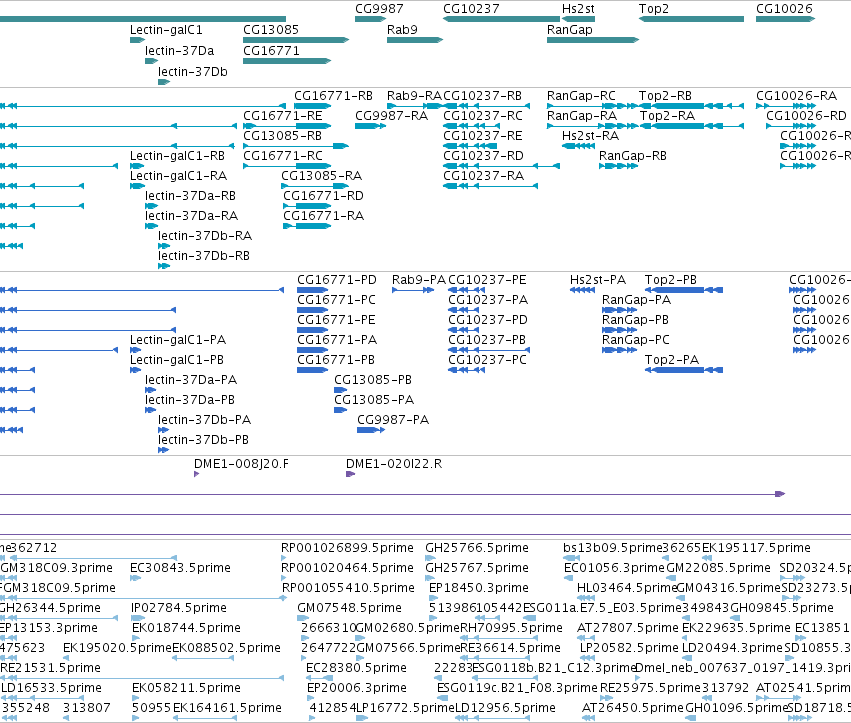This screenshot has width=851, height=723.
Task: Click transcript Lectin-galC1-RB label
Action: point(177,156)
